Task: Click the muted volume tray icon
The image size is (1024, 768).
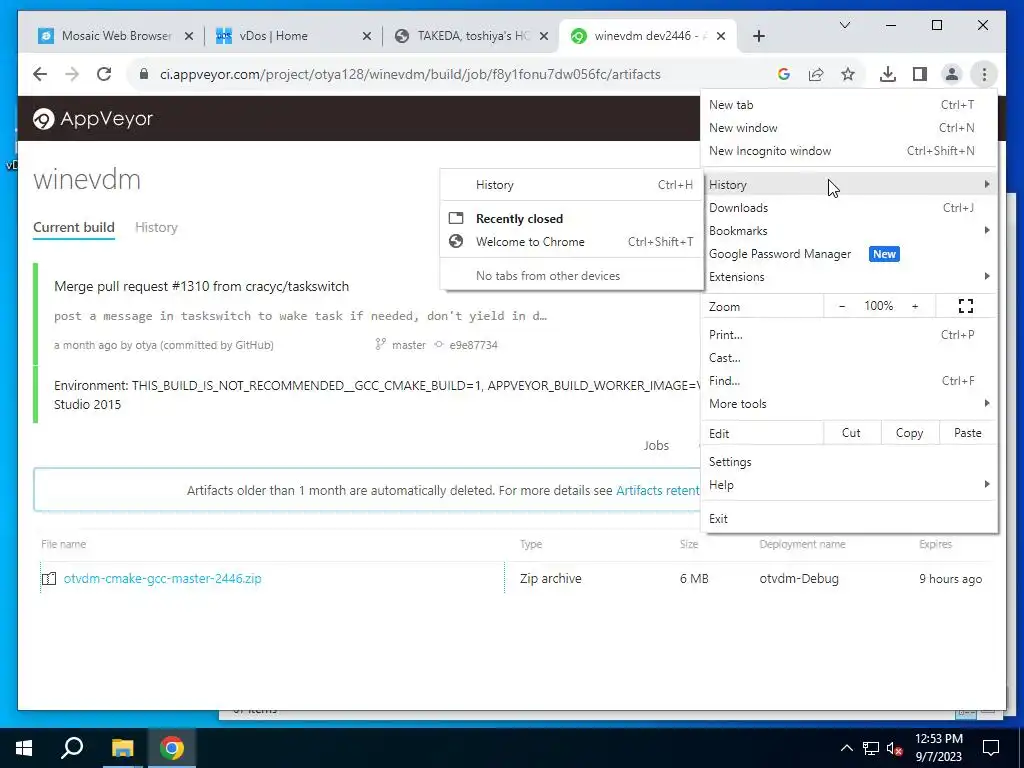Action: [x=894, y=748]
